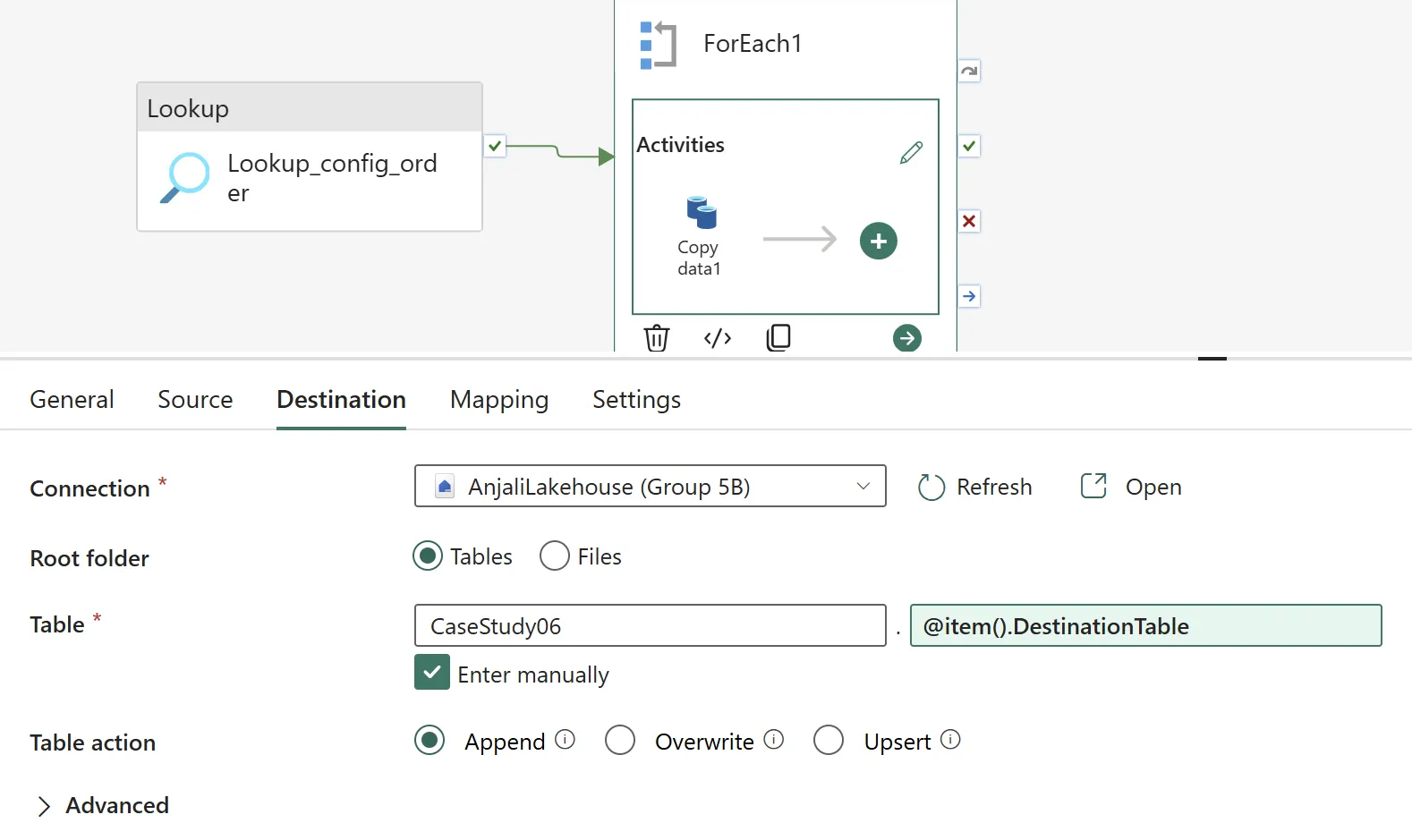Click the Destination tab

(x=341, y=399)
